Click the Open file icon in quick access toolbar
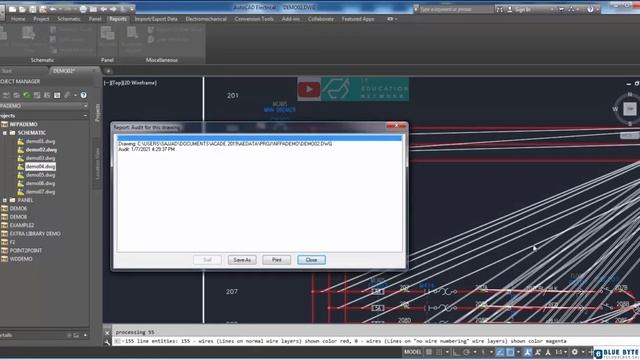This screenshot has width=640, height=360. click(x=22, y=9)
